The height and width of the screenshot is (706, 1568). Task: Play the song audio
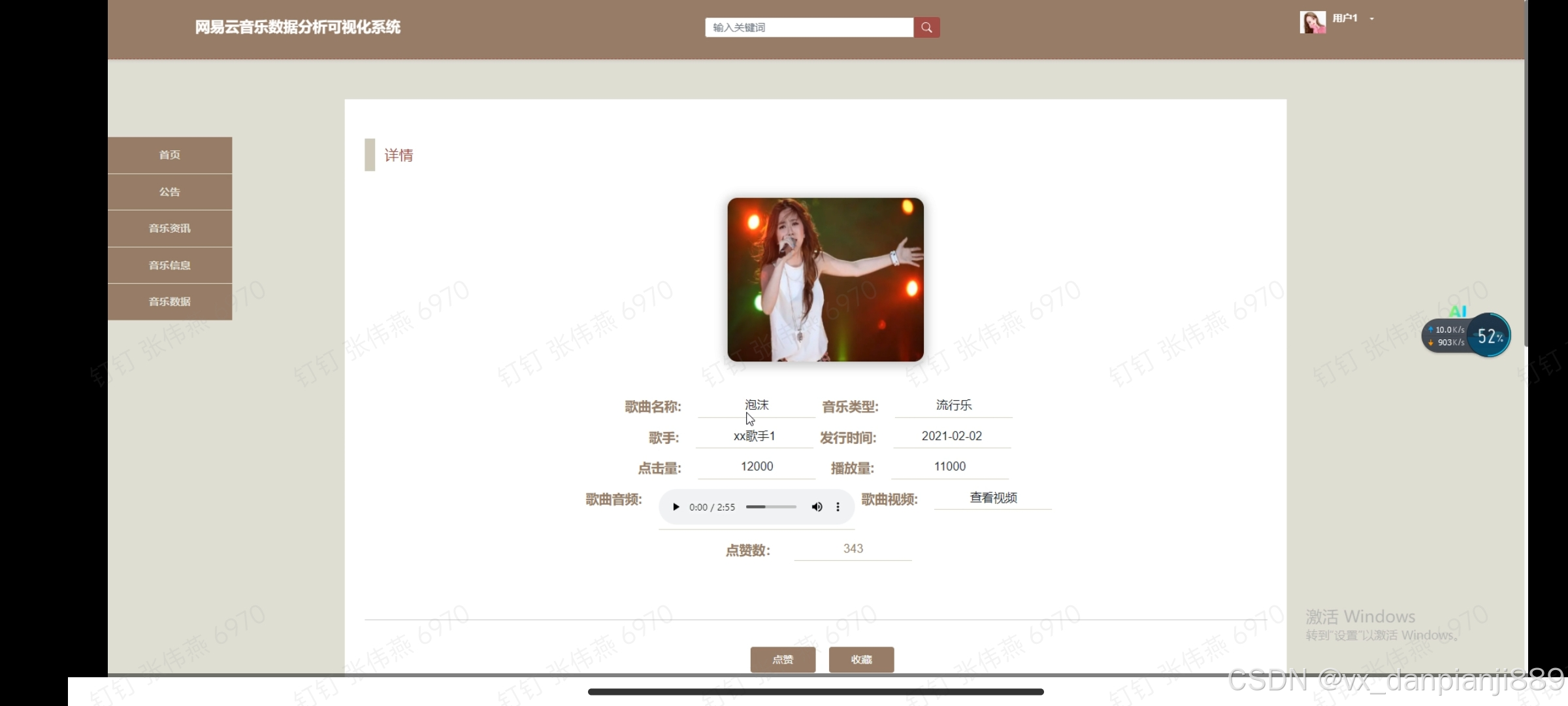[x=676, y=507]
